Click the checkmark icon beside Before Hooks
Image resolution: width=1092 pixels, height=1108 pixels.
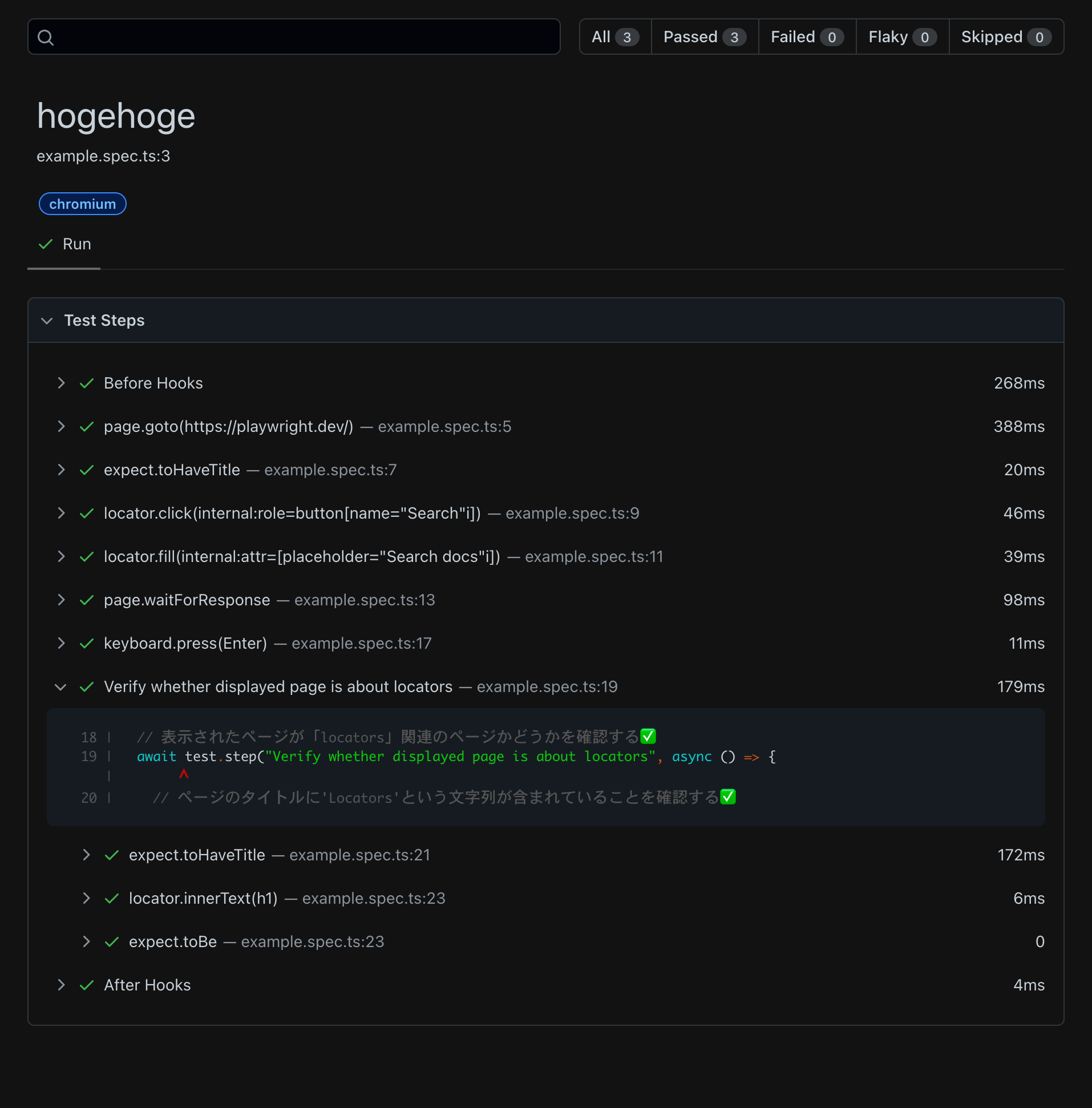pyautogui.click(x=87, y=383)
